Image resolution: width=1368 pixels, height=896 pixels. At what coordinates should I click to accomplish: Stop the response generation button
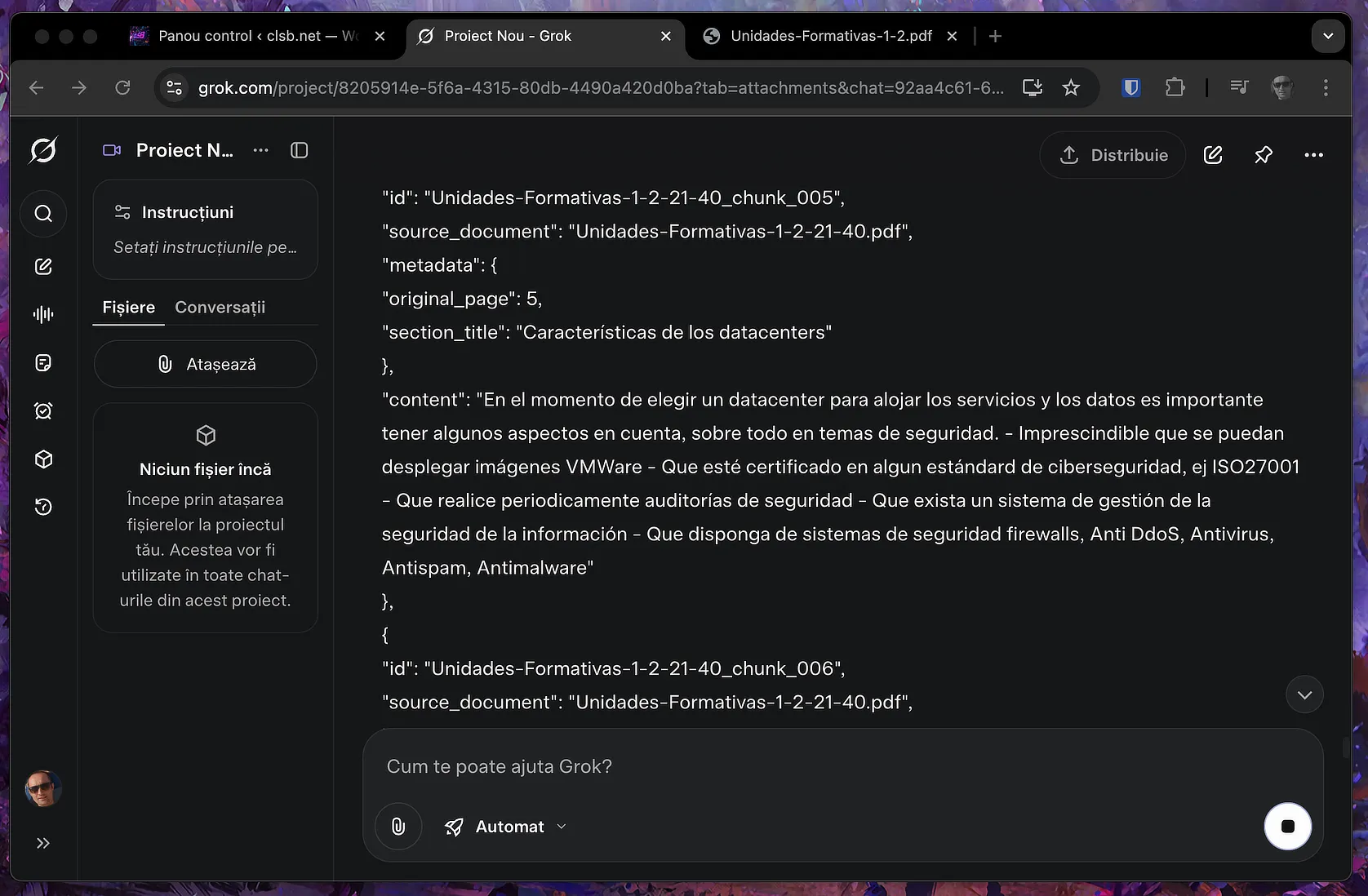tap(1288, 827)
